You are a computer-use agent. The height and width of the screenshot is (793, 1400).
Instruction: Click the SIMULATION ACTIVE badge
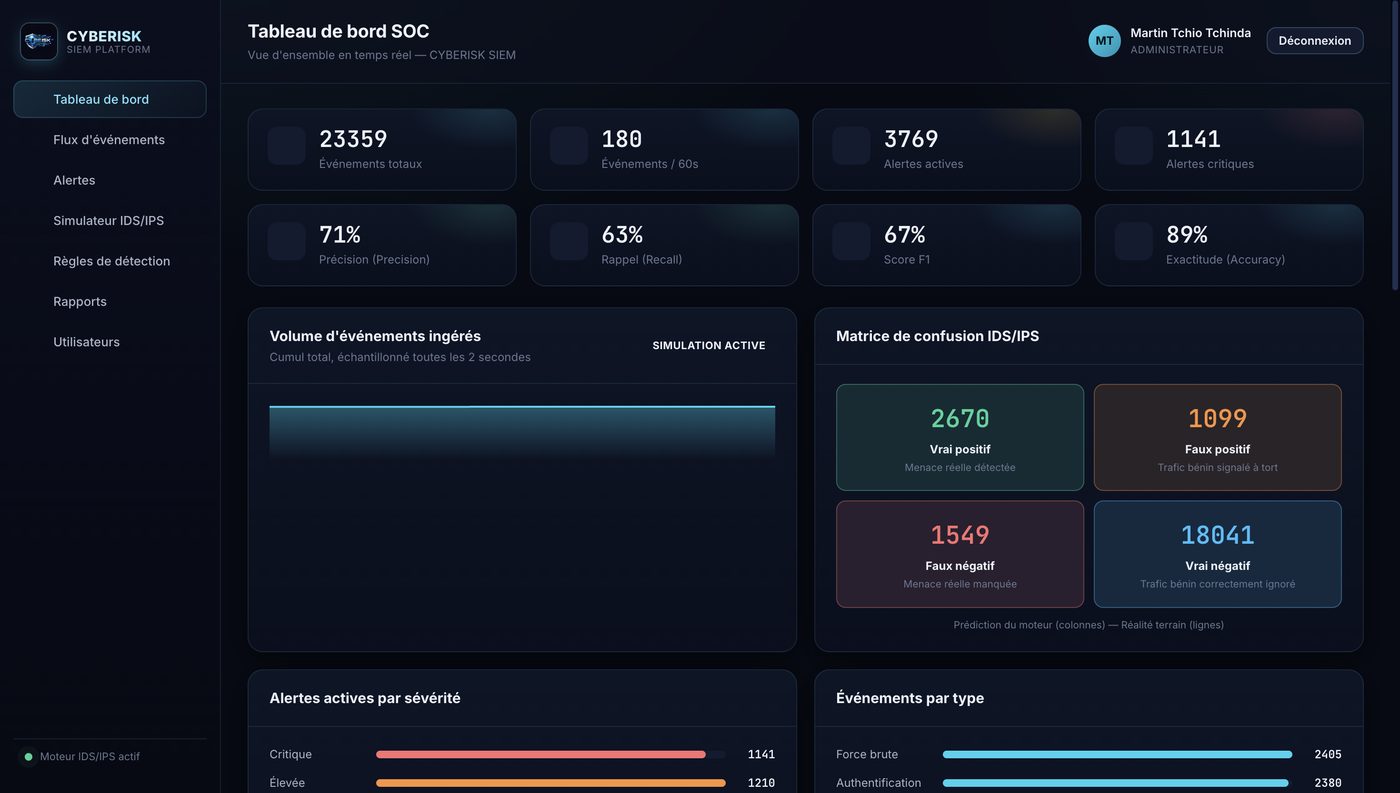(709, 346)
